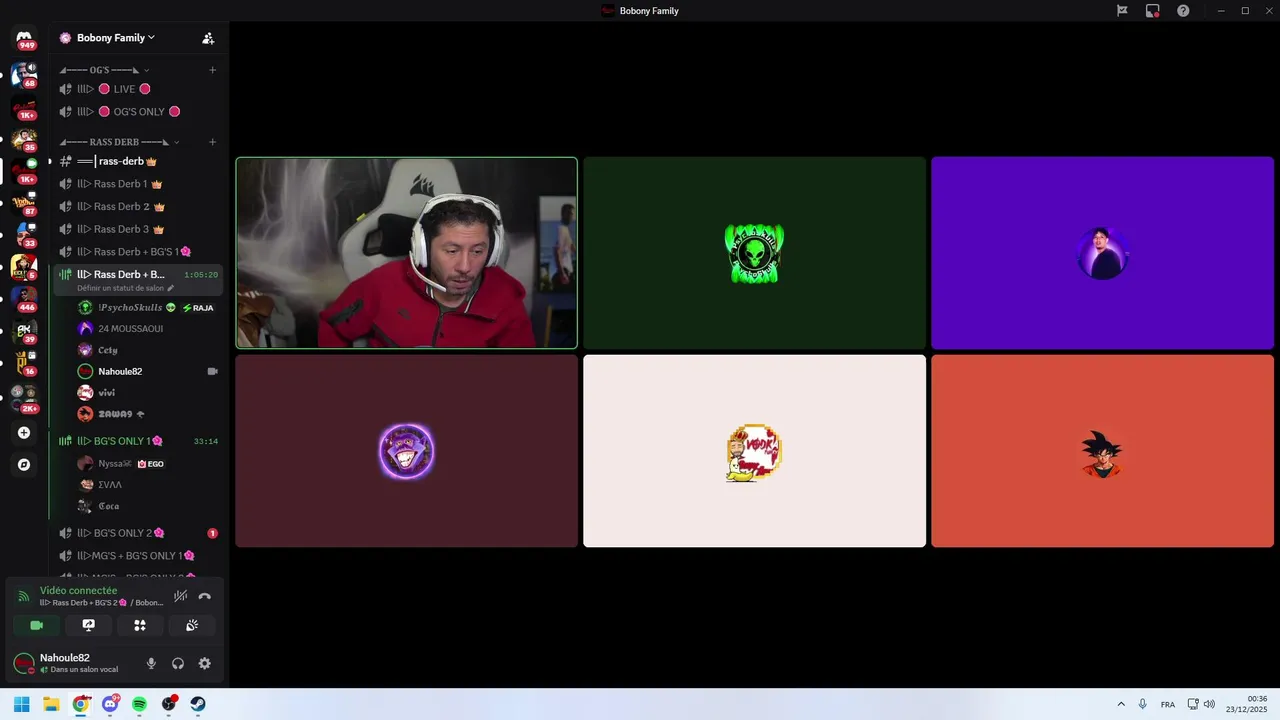Screen dimensions: 1280x720
Task: Collapse the OG'S category
Action: (x=104, y=70)
